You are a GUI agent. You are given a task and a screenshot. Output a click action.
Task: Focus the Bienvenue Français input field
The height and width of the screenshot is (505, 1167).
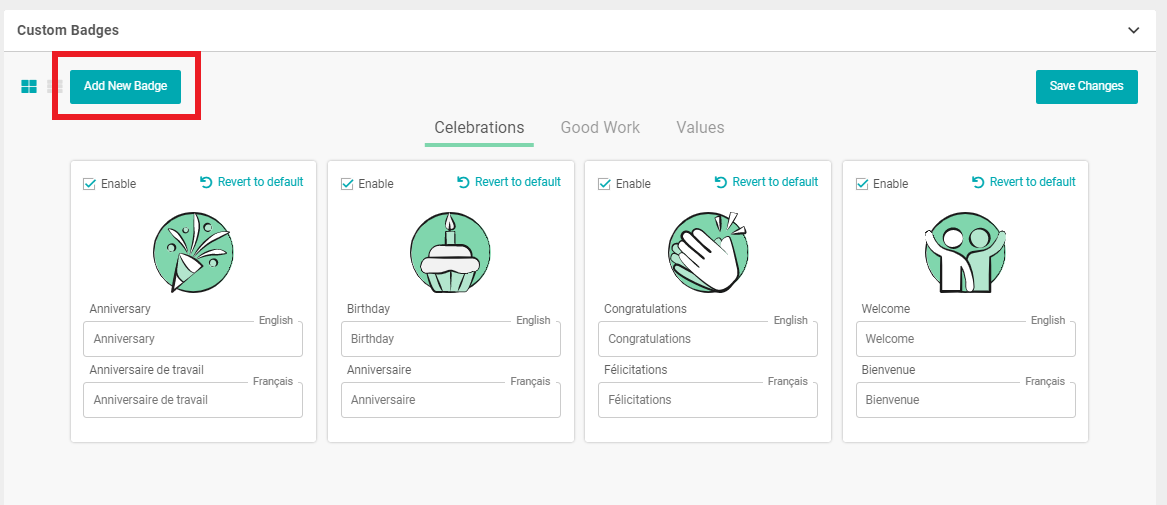point(965,400)
